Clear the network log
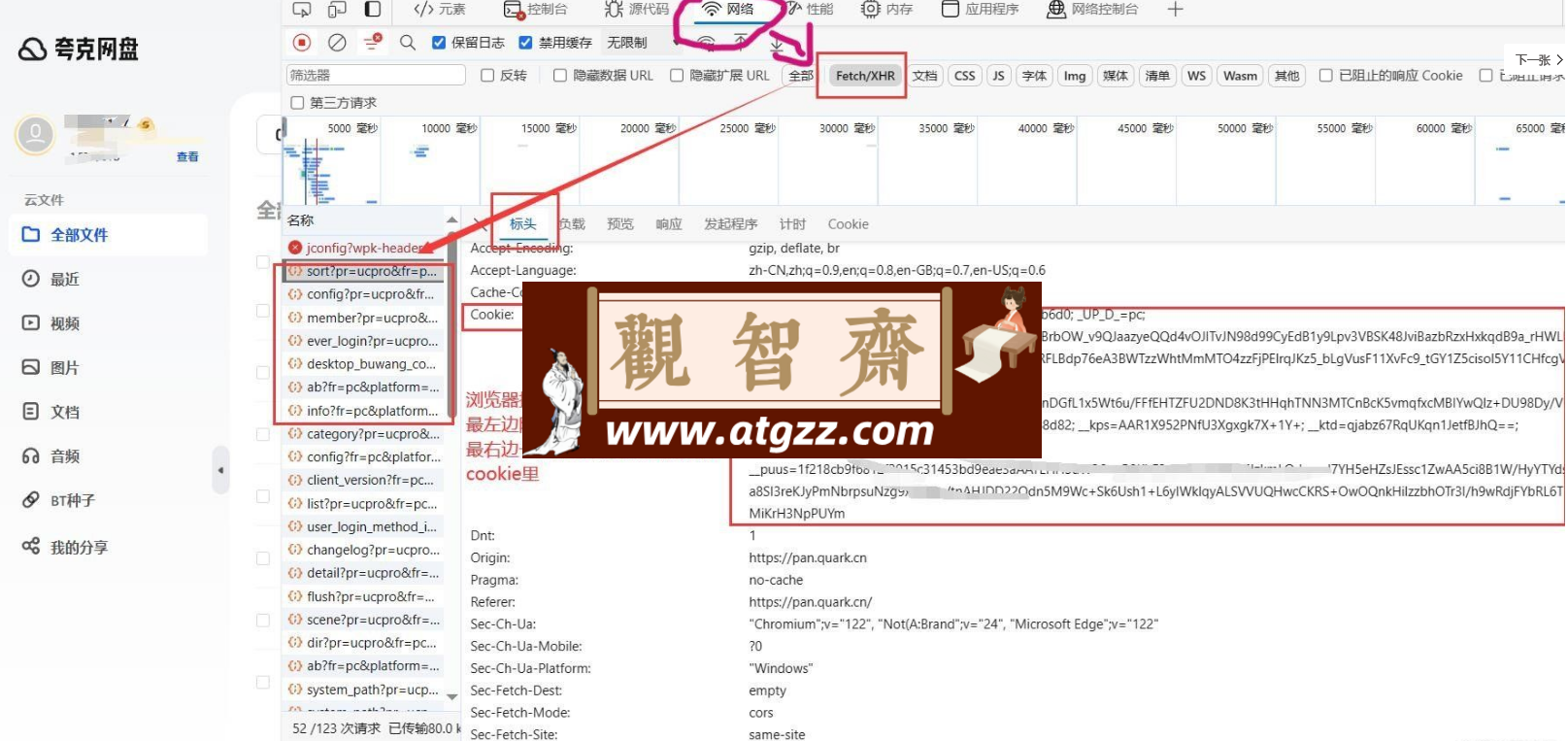Image resolution: width=1568 pixels, height=741 pixels. (337, 43)
